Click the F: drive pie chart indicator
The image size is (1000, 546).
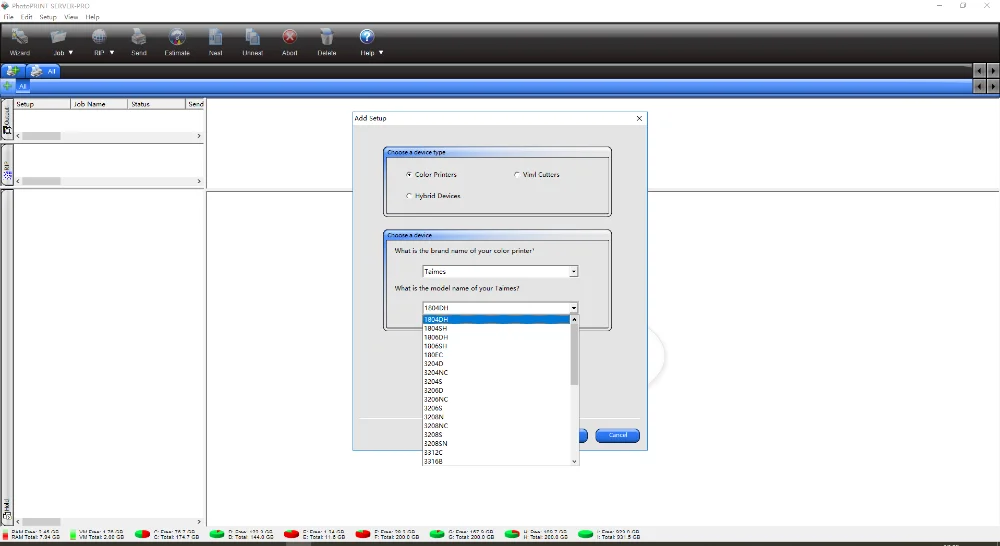(363, 534)
